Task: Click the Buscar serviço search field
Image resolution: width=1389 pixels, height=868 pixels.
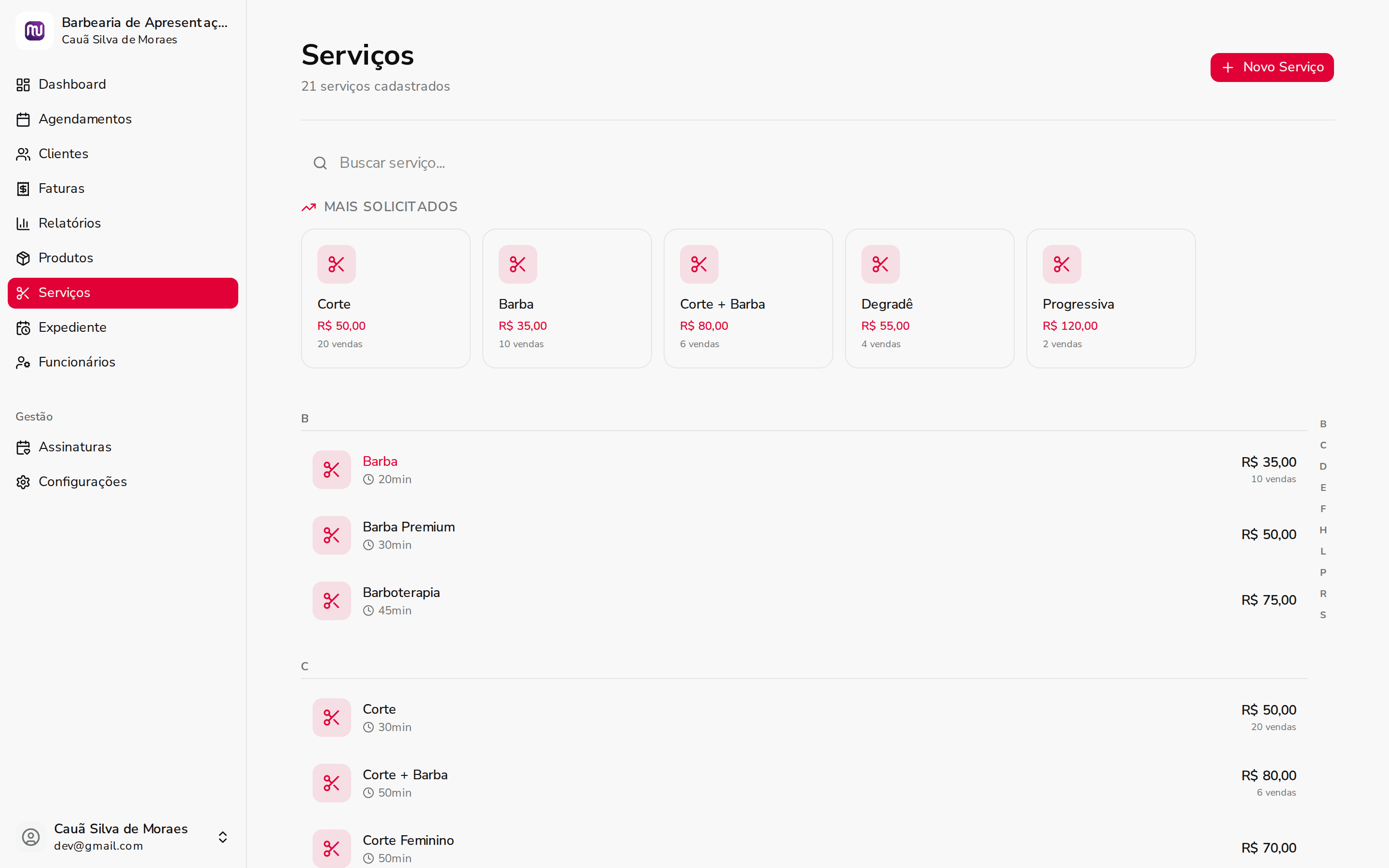Action: pyautogui.click(x=517, y=163)
